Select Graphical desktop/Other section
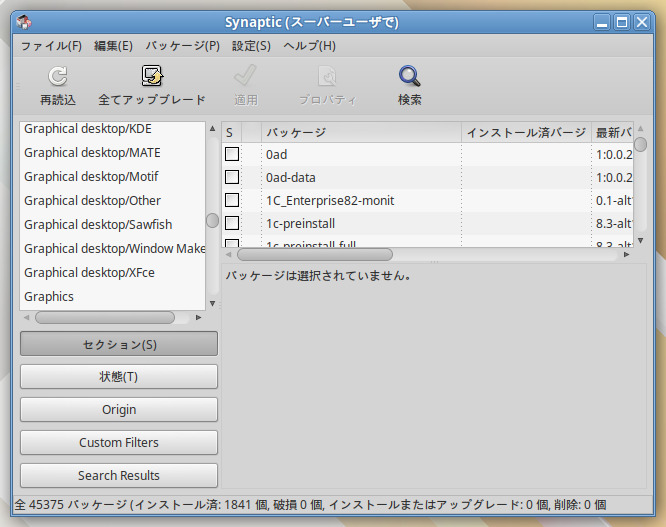Image resolution: width=666 pixels, height=527 pixels. point(113,200)
